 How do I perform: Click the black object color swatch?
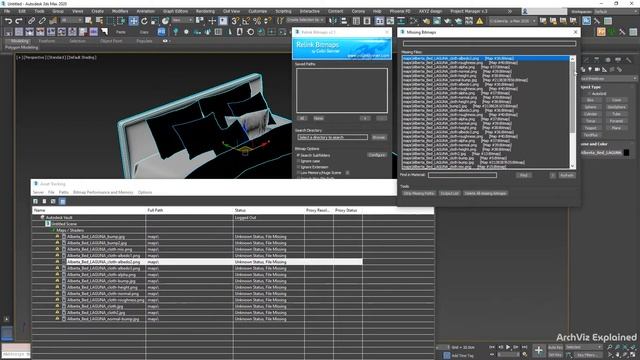(627, 153)
